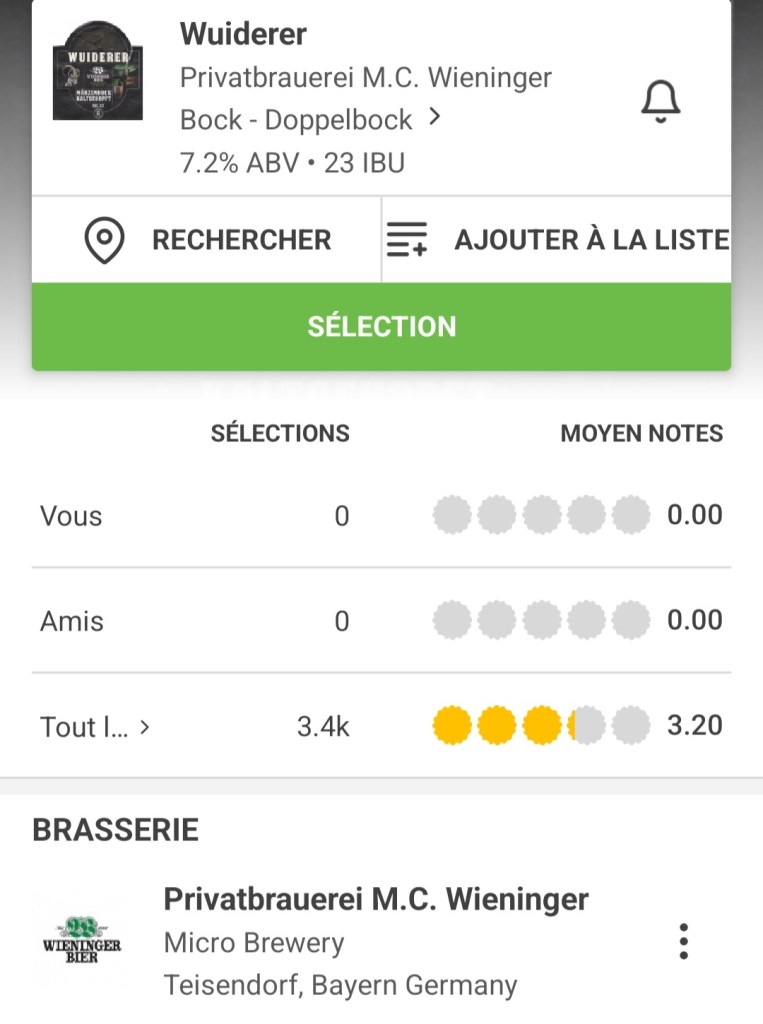Open the Bock - Doppelbock style link
Image resolution: width=763 pixels, height=1024 pixels.
(296, 120)
